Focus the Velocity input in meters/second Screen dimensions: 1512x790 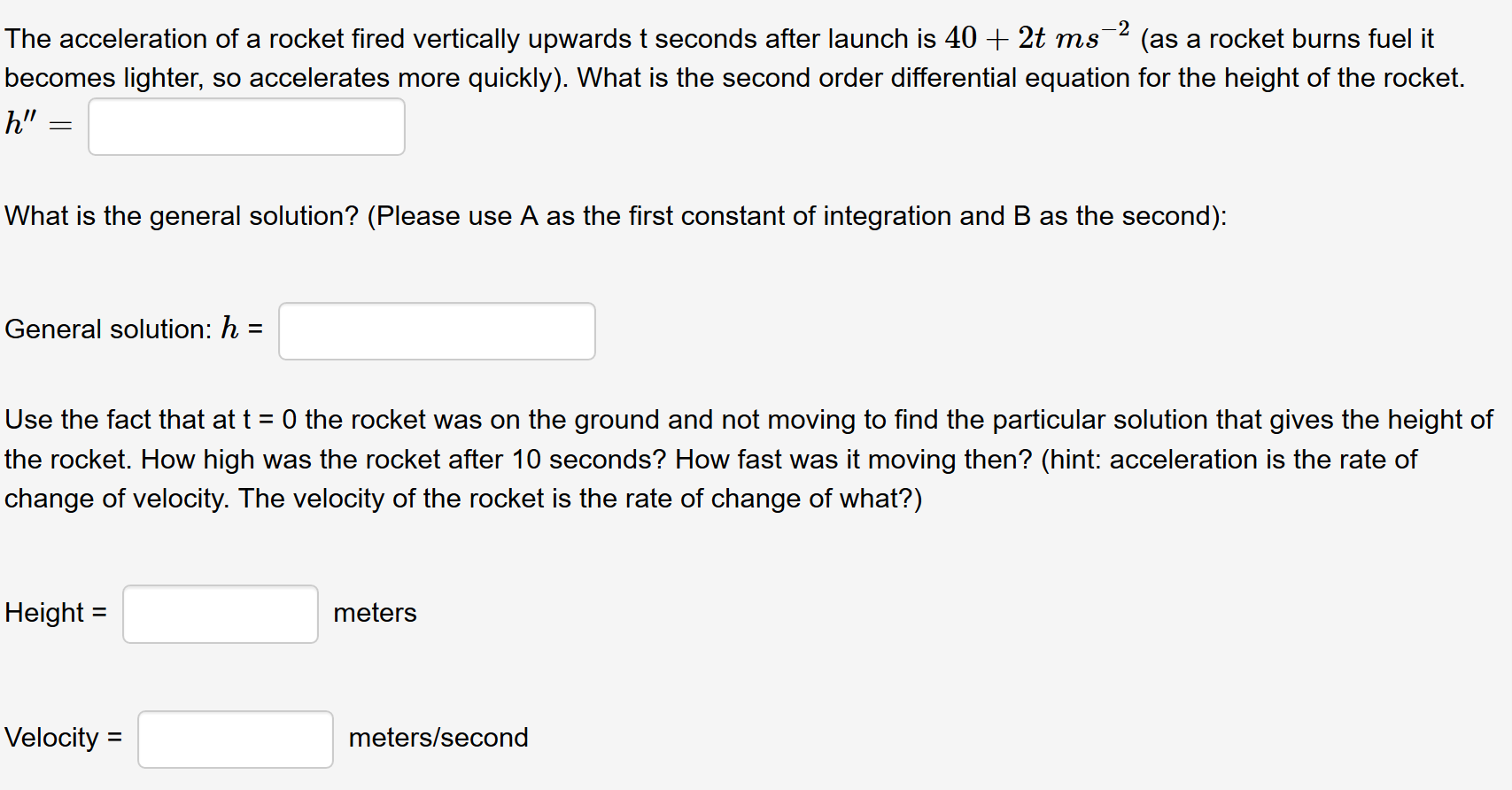(x=234, y=738)
